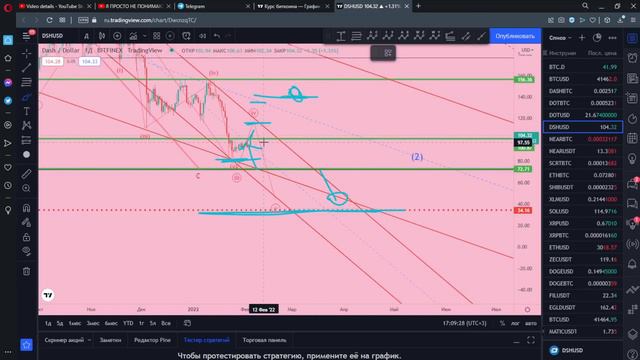This screenshot has height=360, width=640.
Task: Select ETHUSD row in watchlist
Action: (583, 247)
